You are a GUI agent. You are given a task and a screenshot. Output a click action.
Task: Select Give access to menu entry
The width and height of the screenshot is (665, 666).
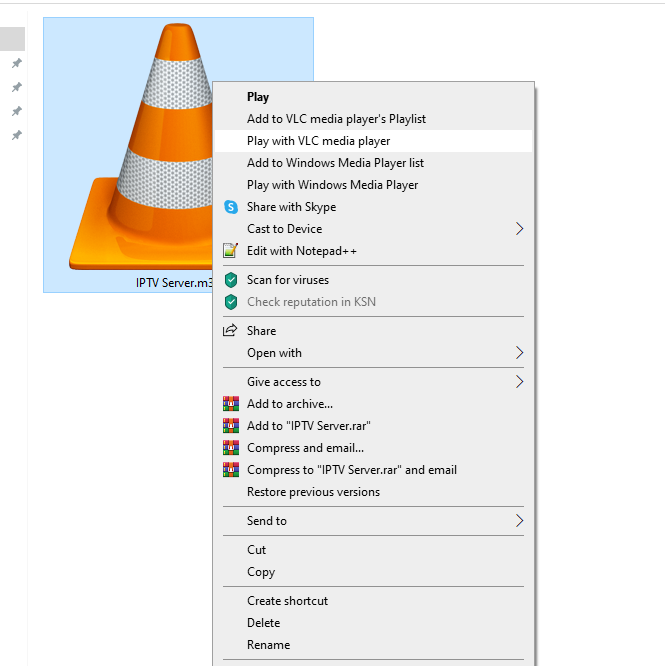click(x=373, y=382)
